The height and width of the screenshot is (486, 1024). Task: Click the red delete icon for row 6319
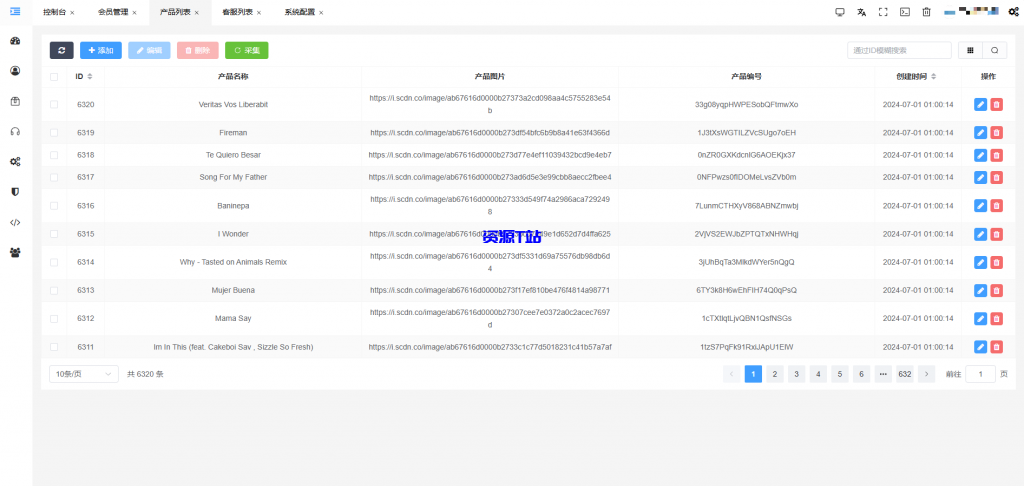click(996, 132)
